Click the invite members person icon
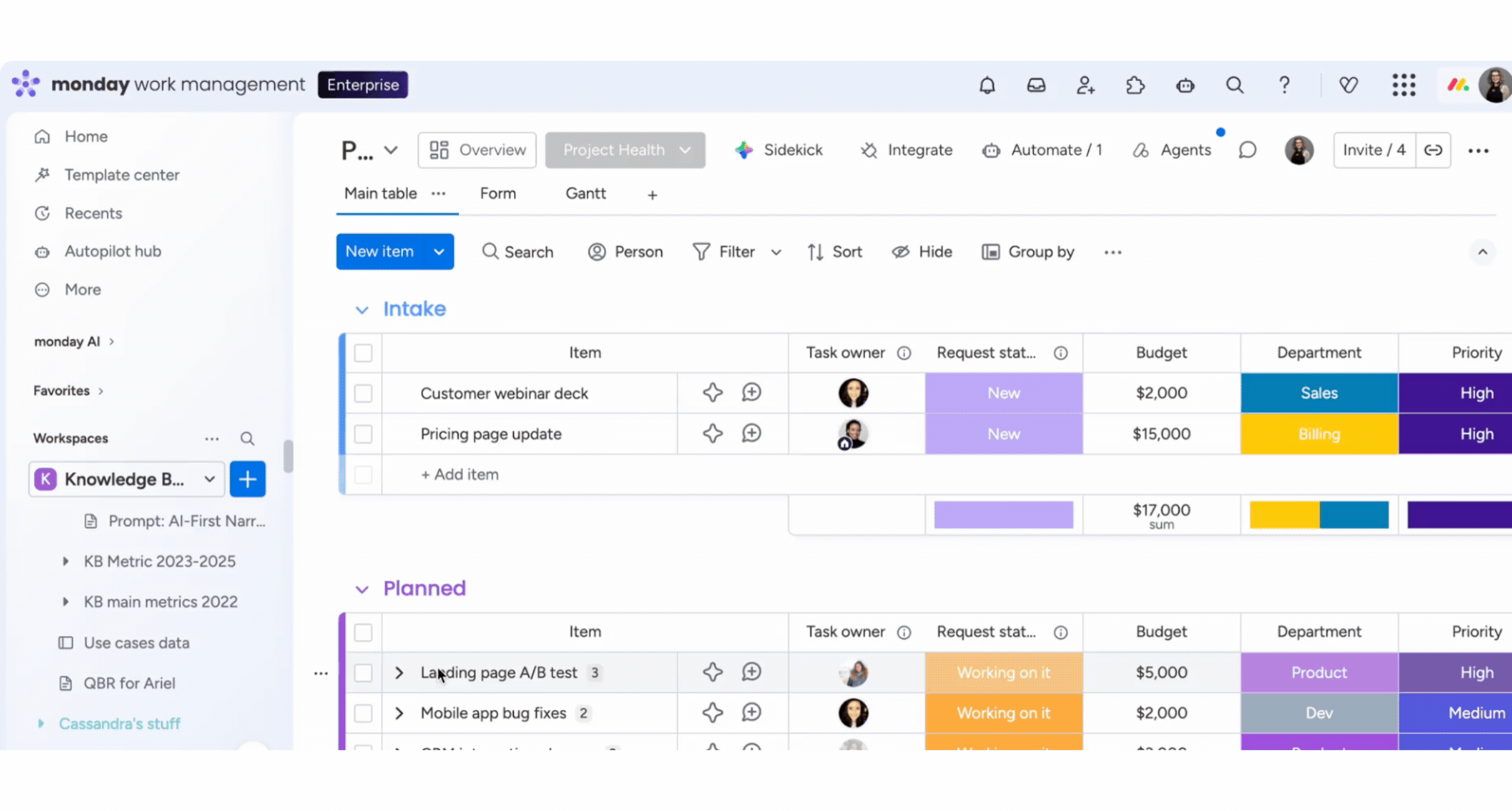The width and height of the screenshot is (1512, 811). point(1086,85)
